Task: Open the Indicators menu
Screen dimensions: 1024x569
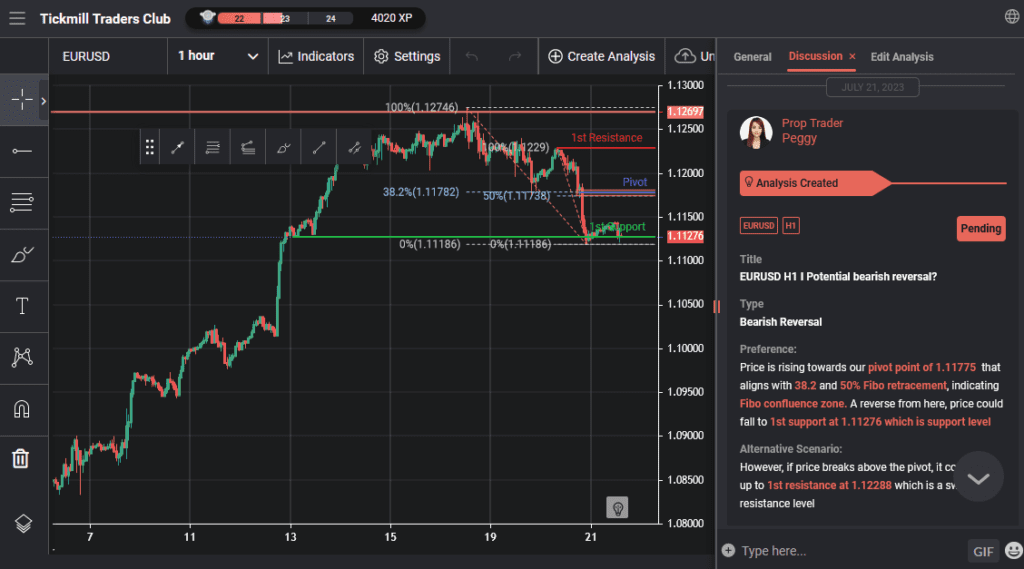Action: click(x=316, y=56)
